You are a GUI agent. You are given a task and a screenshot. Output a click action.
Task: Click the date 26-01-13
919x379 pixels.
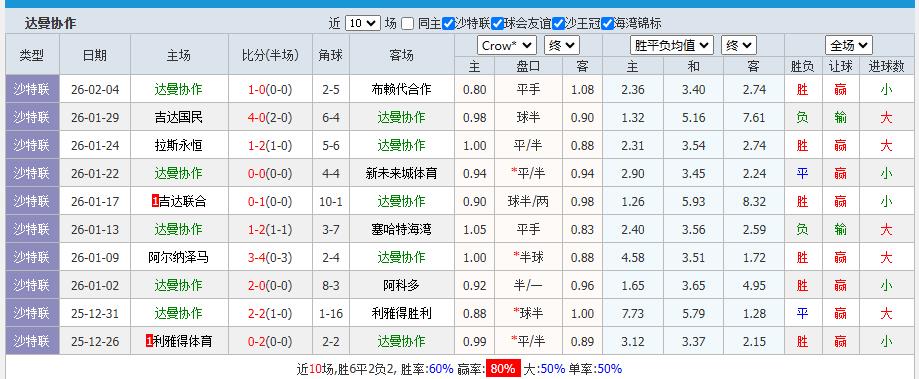coord(95,229)
